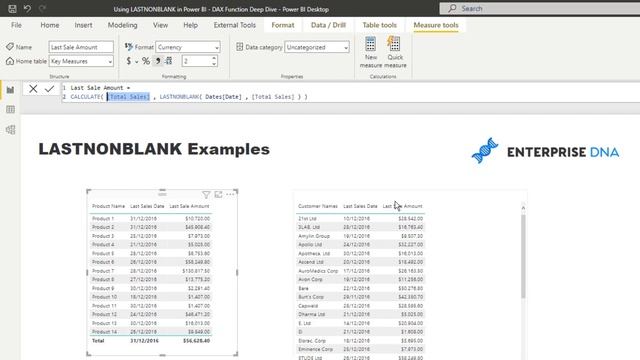Viewport: 640px width, 360px height.
Task: Undo the last action
Action: point(27,9)
